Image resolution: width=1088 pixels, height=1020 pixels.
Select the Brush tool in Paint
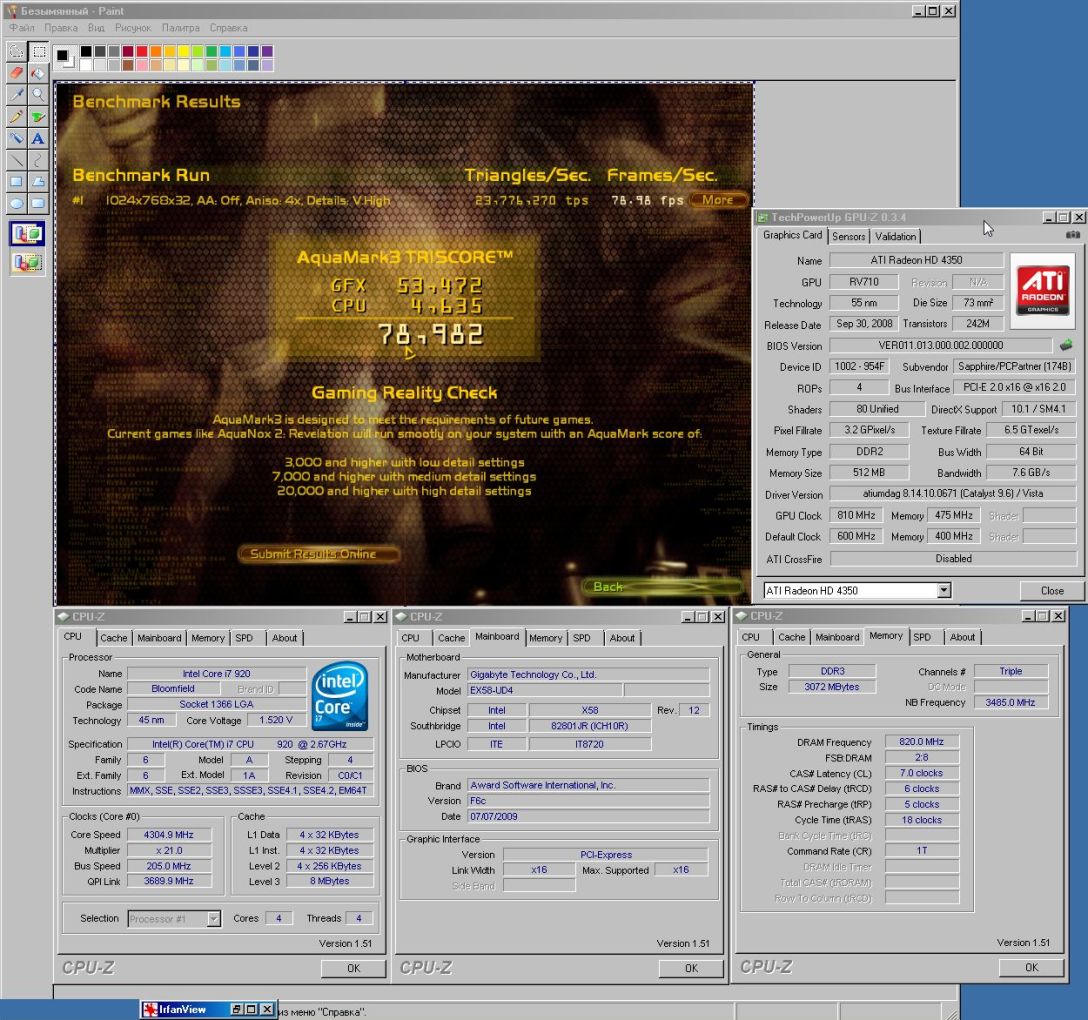pyautogui.click(x=38, y=117)
